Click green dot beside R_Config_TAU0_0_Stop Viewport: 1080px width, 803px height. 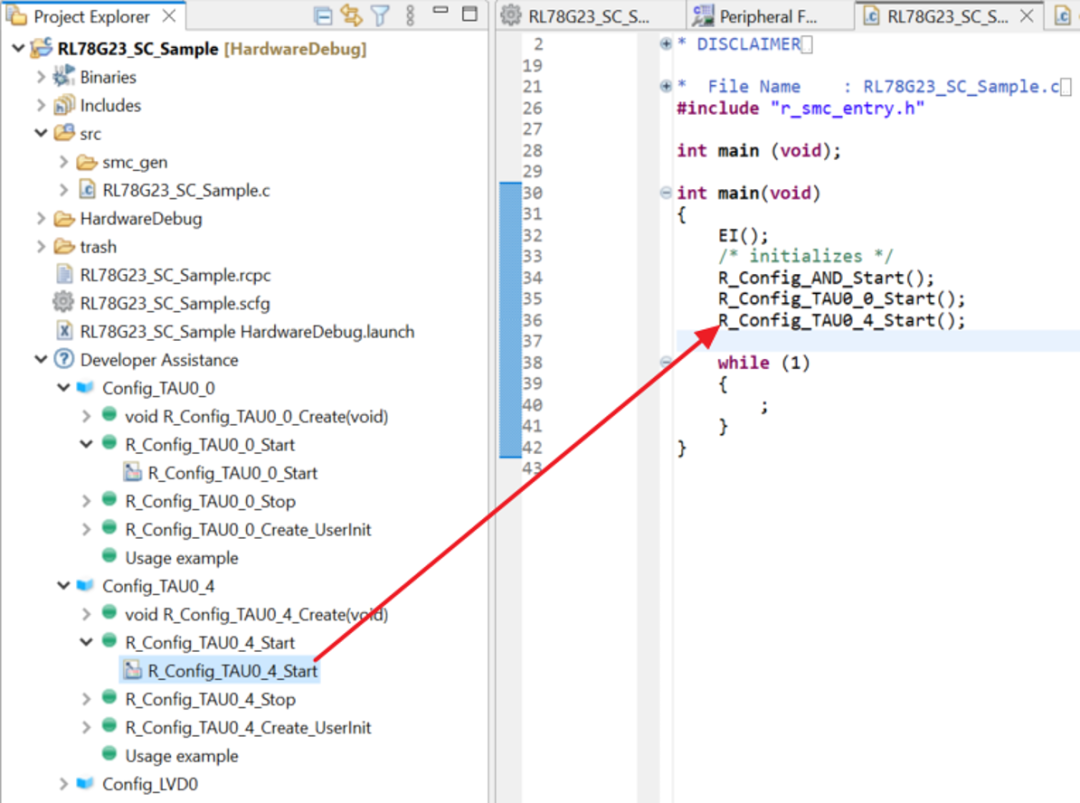point(109,499)
